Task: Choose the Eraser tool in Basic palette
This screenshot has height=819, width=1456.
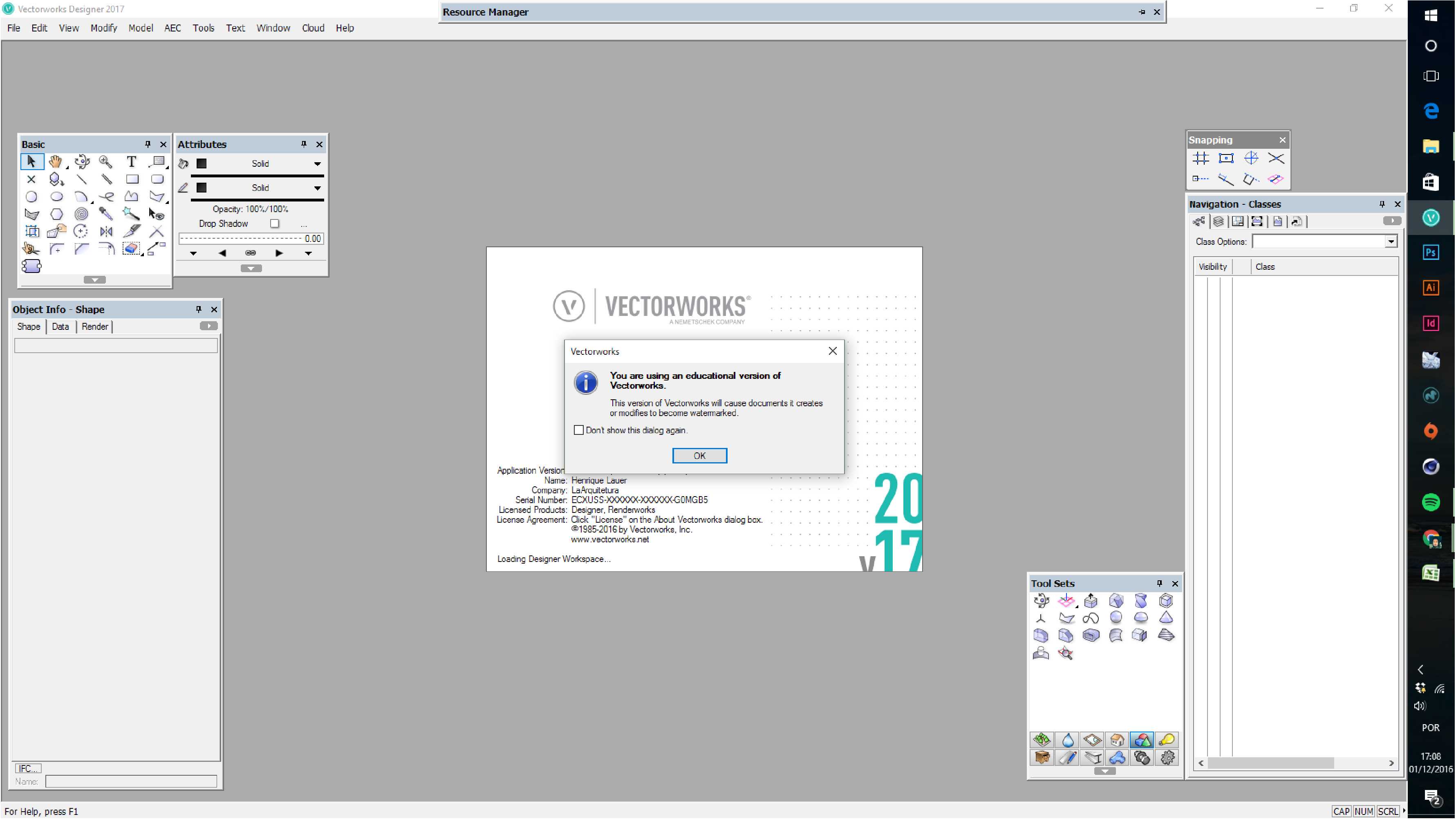Action: click(x=131, y=249)
